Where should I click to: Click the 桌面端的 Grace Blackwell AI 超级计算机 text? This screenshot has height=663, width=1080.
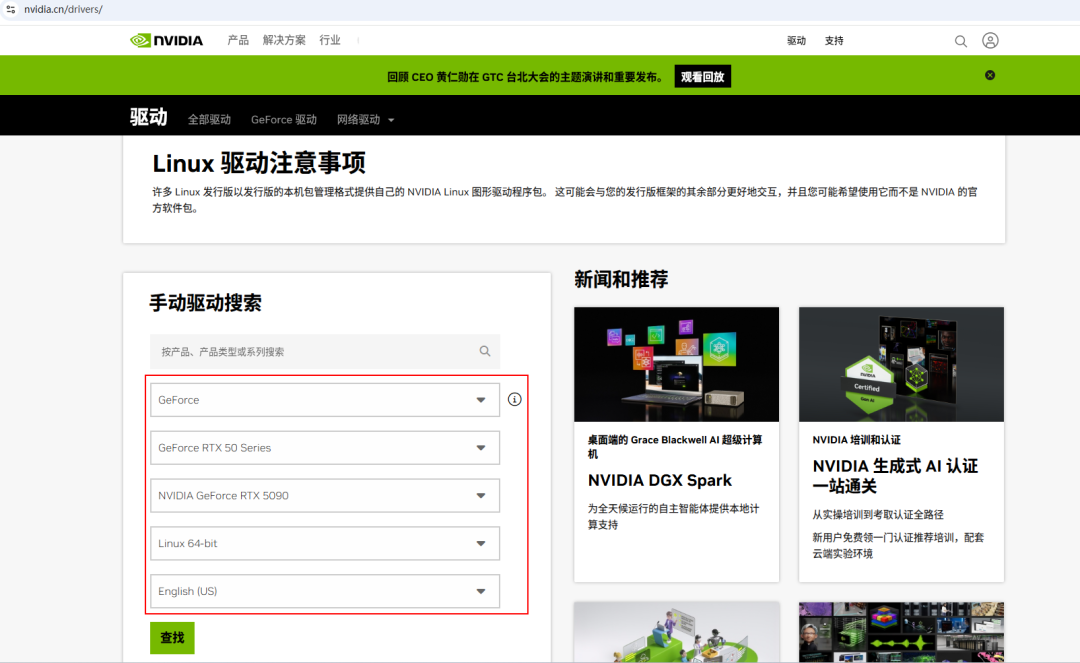coord(675,447)
